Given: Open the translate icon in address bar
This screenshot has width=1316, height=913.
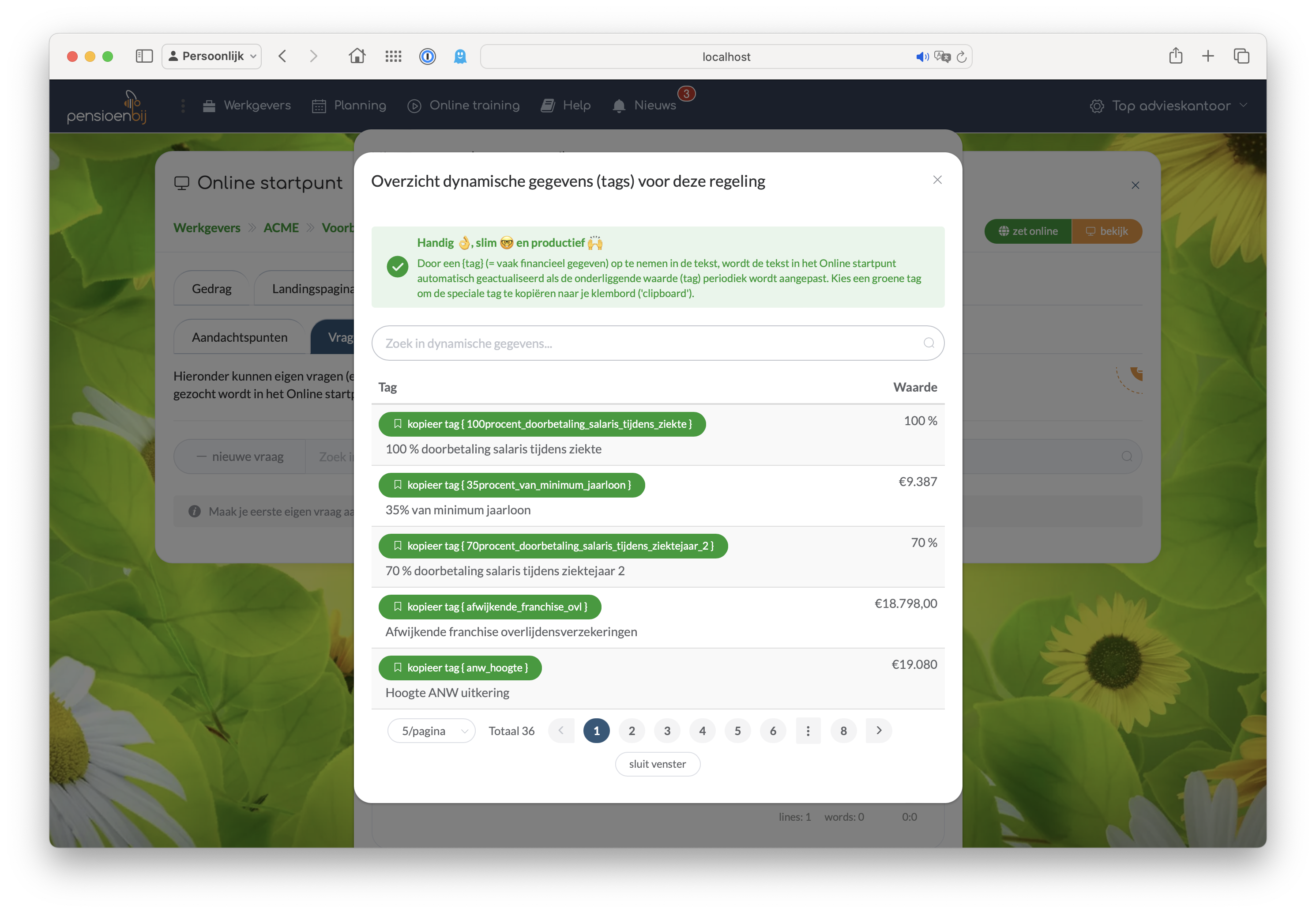Looking at the screenshot, I should pyautogui.click(x=942, y=57).
